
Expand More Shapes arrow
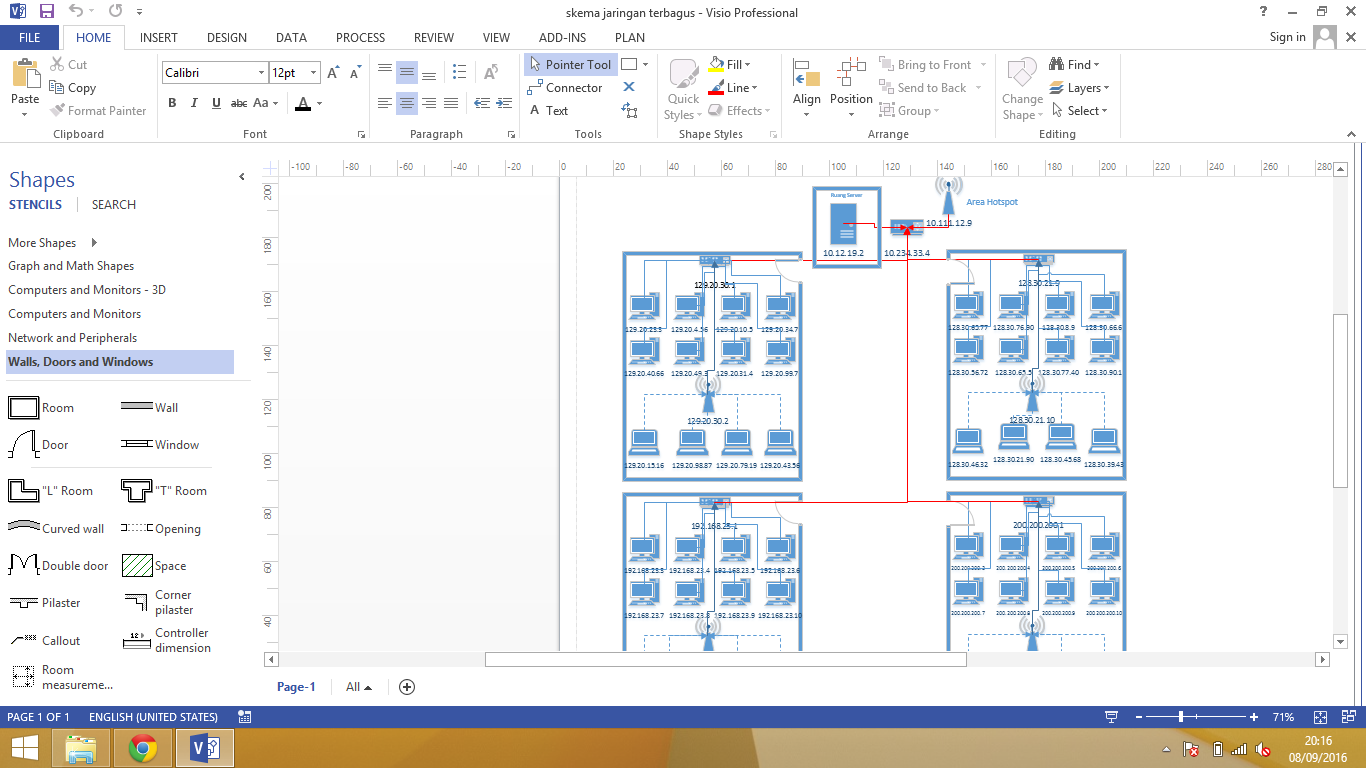(x=94, y=243)
